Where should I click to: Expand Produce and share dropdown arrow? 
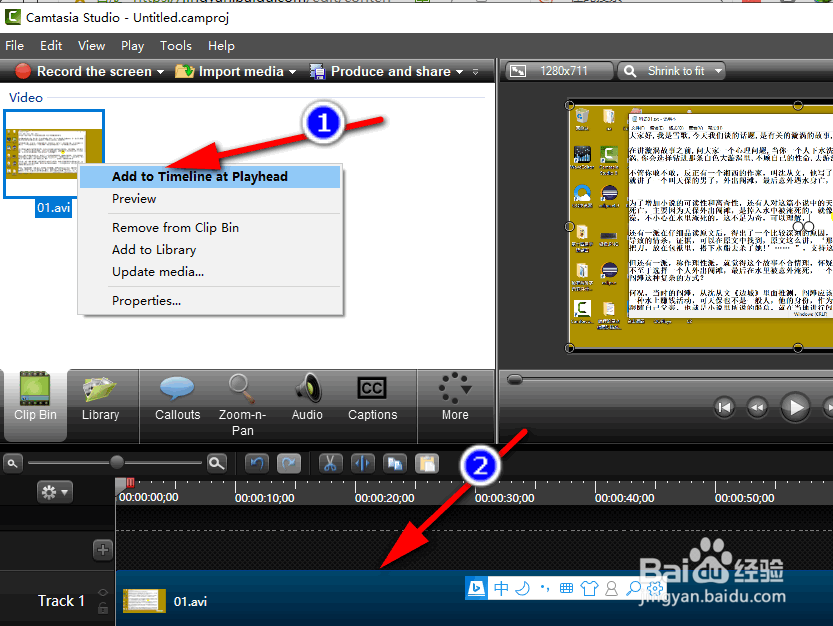(459, 72)
